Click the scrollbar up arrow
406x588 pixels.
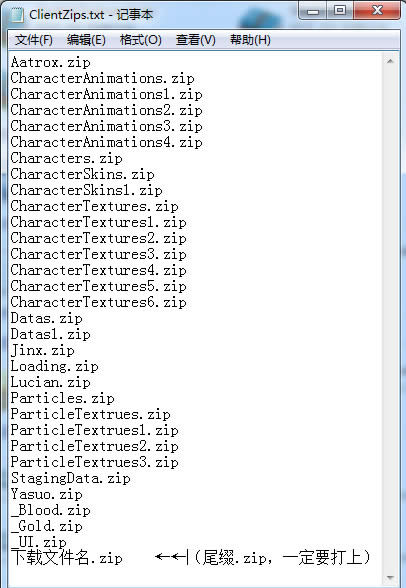[390, 61]
